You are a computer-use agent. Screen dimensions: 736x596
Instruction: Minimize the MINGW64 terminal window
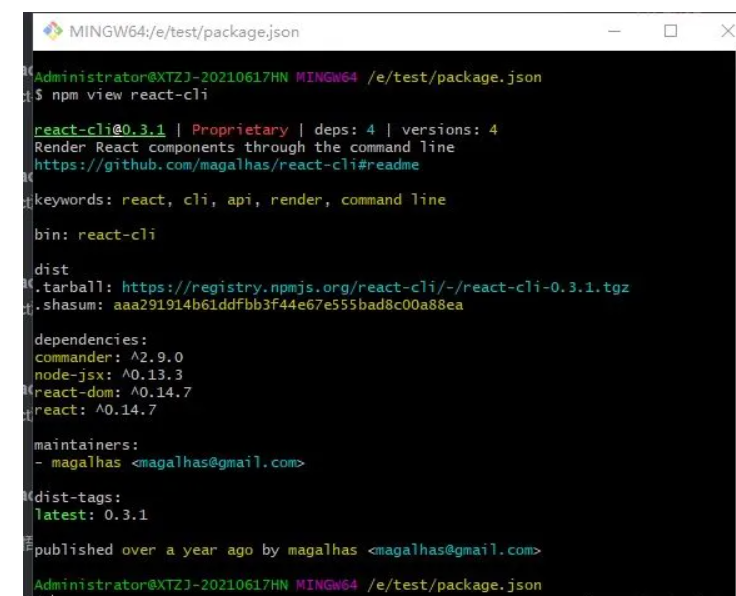click(614, 31)
